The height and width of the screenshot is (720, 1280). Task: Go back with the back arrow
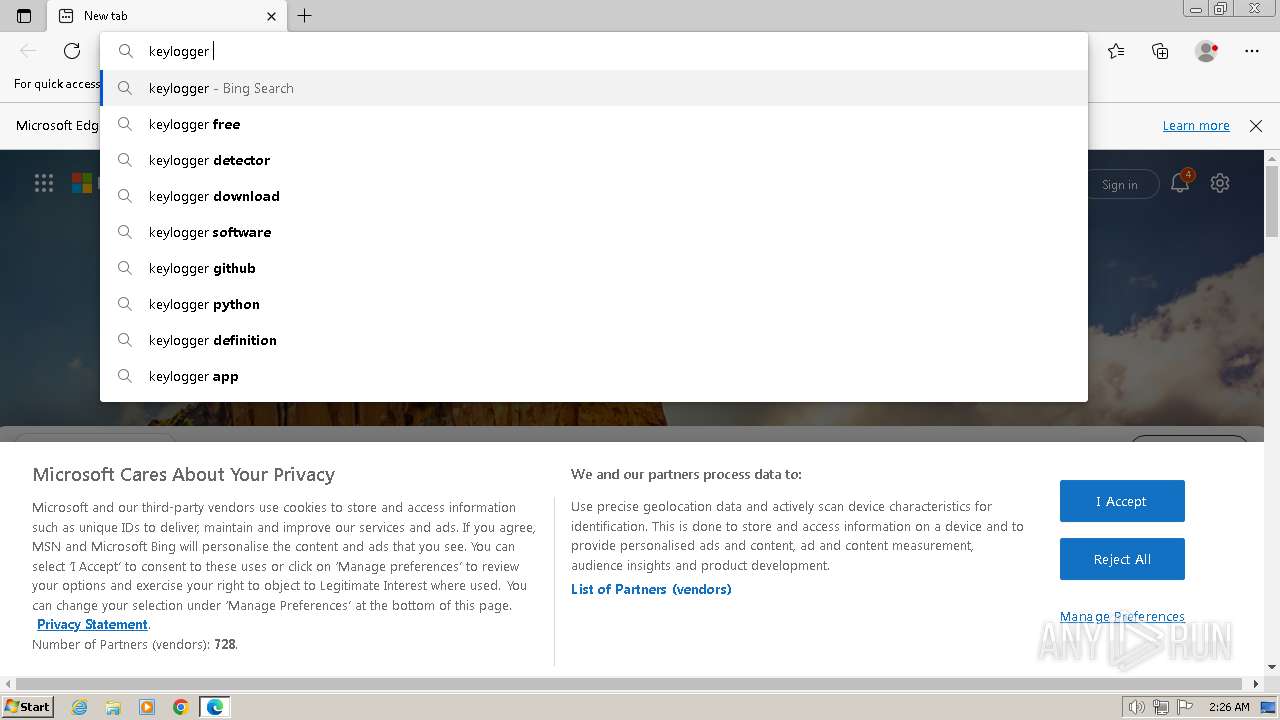tap(28, 51)
